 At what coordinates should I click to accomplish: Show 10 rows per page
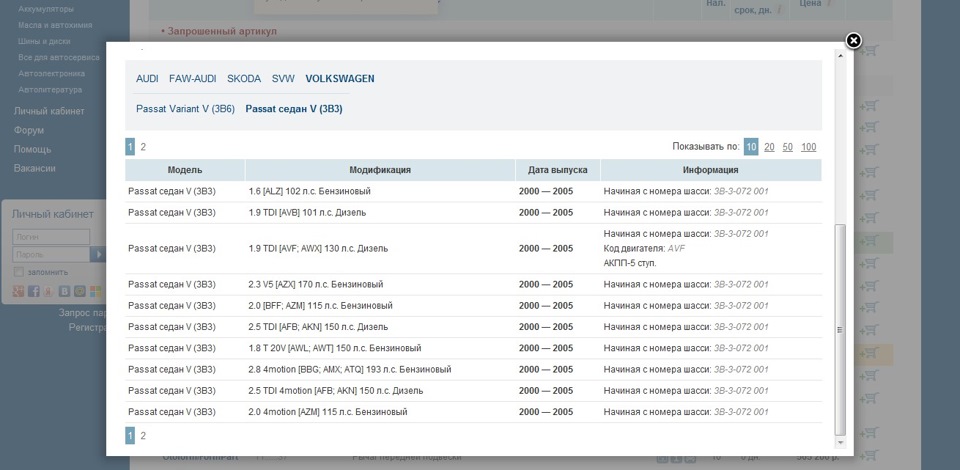click(751, 147)
